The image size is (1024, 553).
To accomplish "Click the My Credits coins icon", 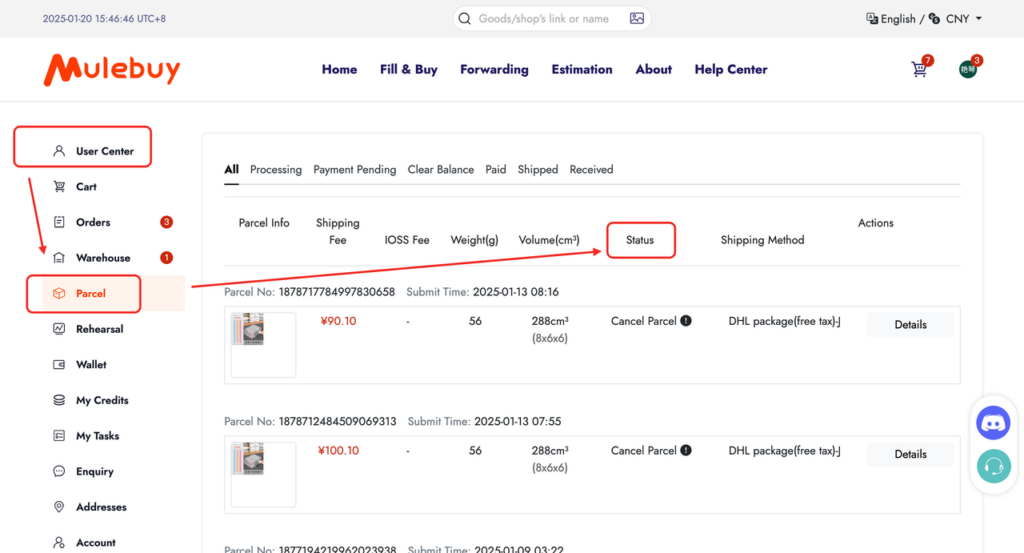I will (59, 400).
